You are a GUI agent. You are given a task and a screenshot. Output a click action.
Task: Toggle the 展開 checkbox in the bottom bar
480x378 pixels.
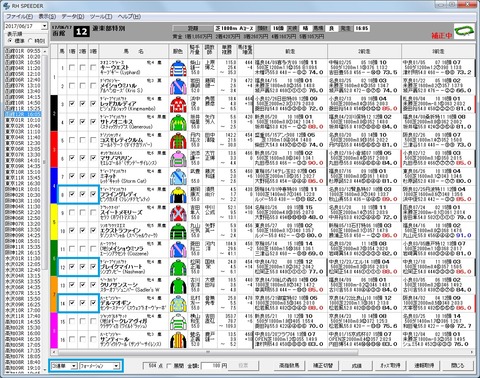[x=169, y=366]
